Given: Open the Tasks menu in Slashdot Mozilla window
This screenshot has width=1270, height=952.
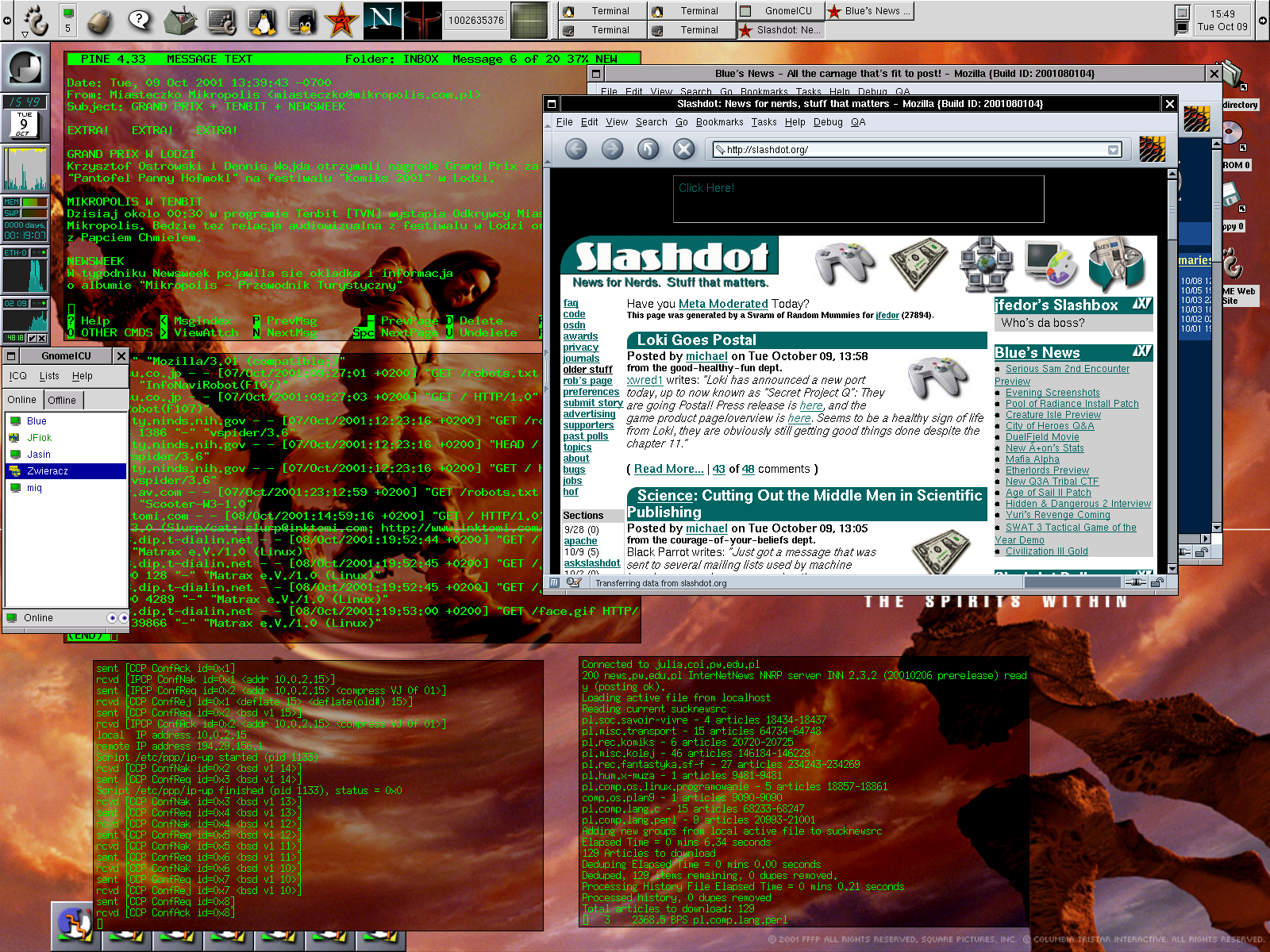Looking at the screenshot, I should coord(764,121).
